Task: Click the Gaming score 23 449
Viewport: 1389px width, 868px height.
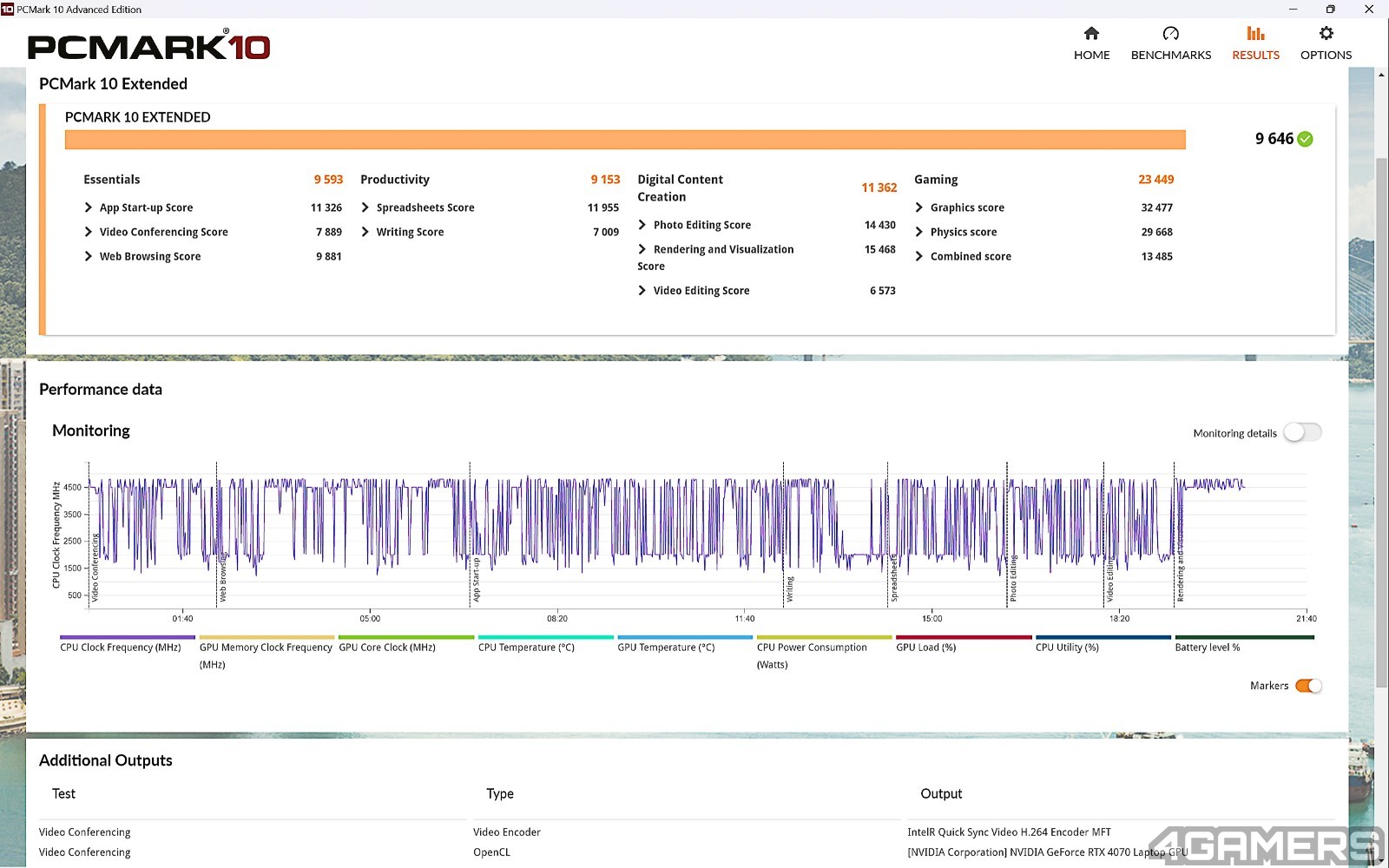Action: (1155, 180)
